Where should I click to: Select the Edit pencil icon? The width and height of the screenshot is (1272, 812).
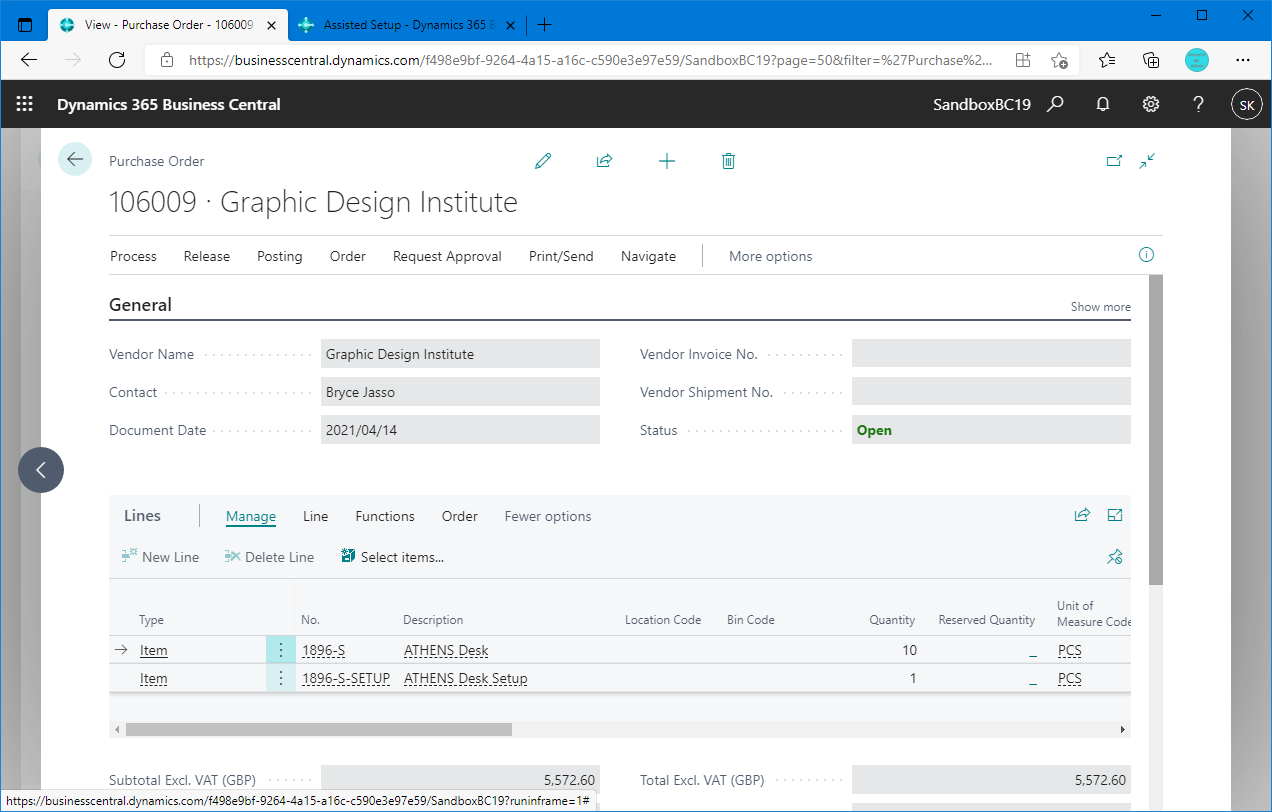(543, 160)
